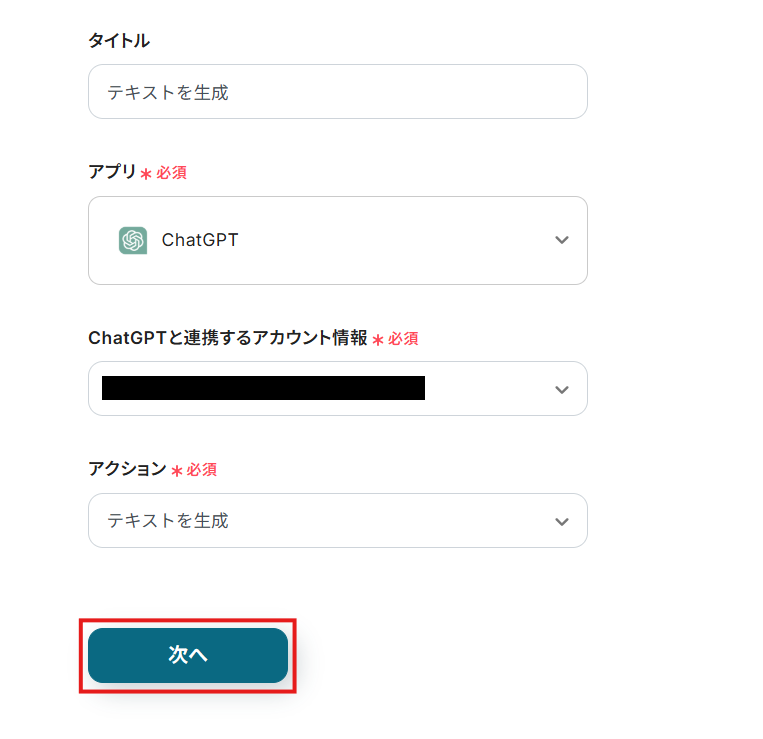Click the アクション field label
Screen dimensions: 763x739
127,469
